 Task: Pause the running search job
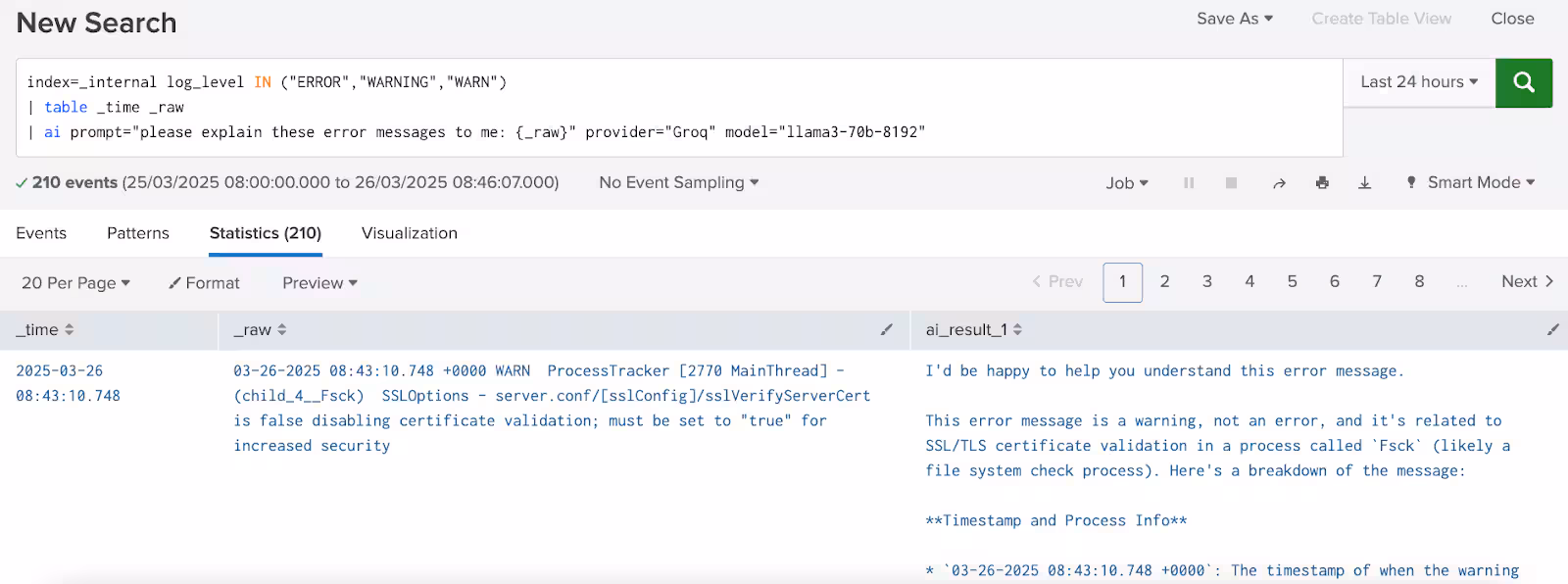pos(1189,183)
